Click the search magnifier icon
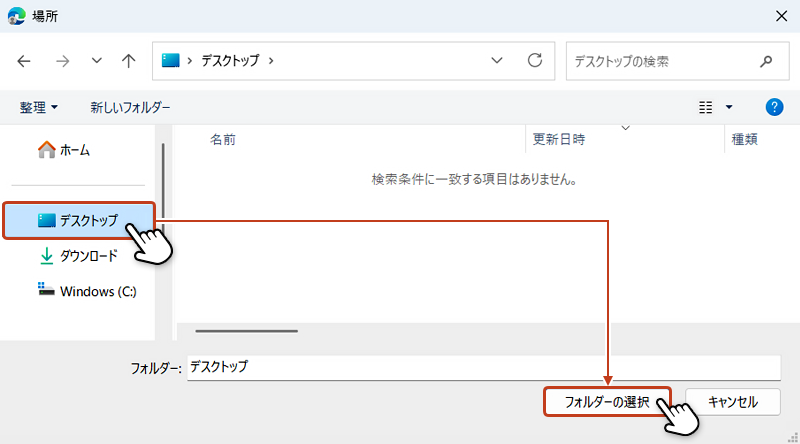 pyautogui.click(x=766, y=61)
